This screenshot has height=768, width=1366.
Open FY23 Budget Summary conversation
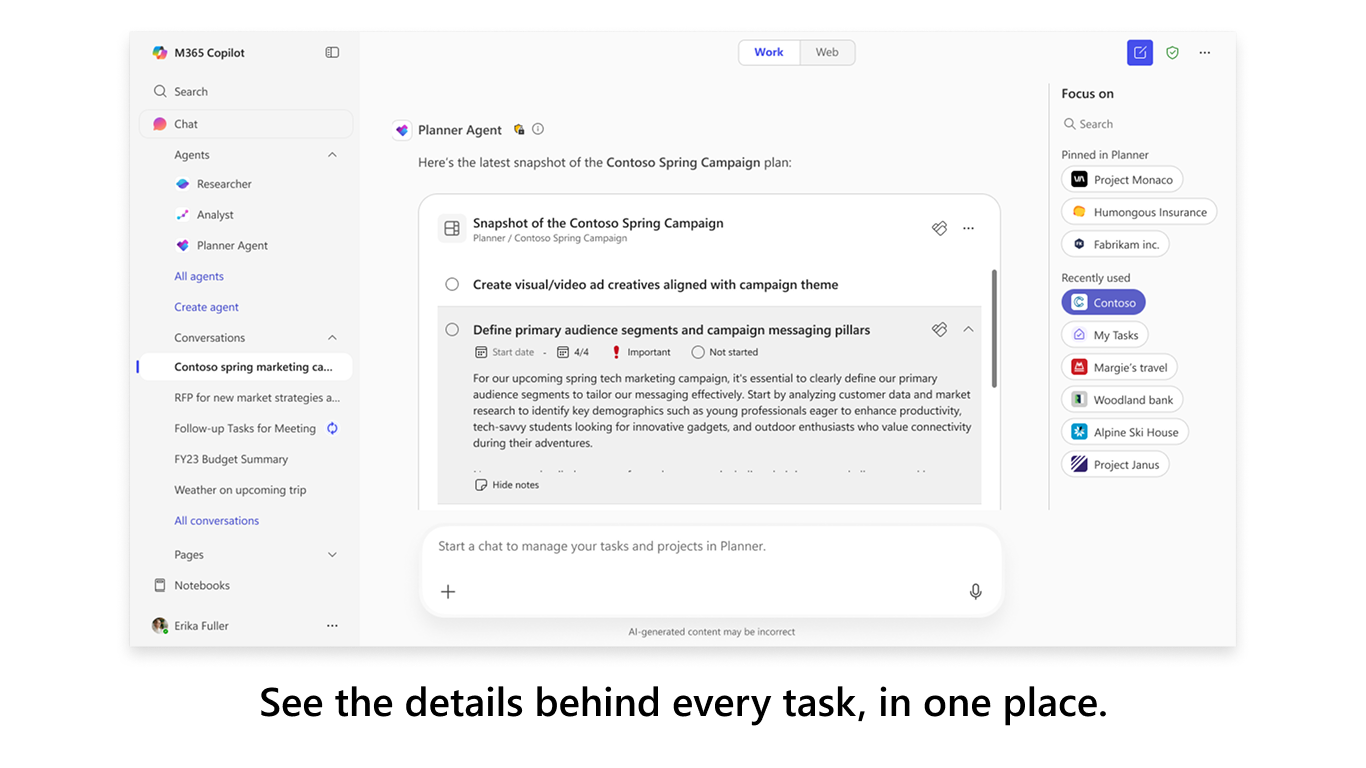point(231,460)
